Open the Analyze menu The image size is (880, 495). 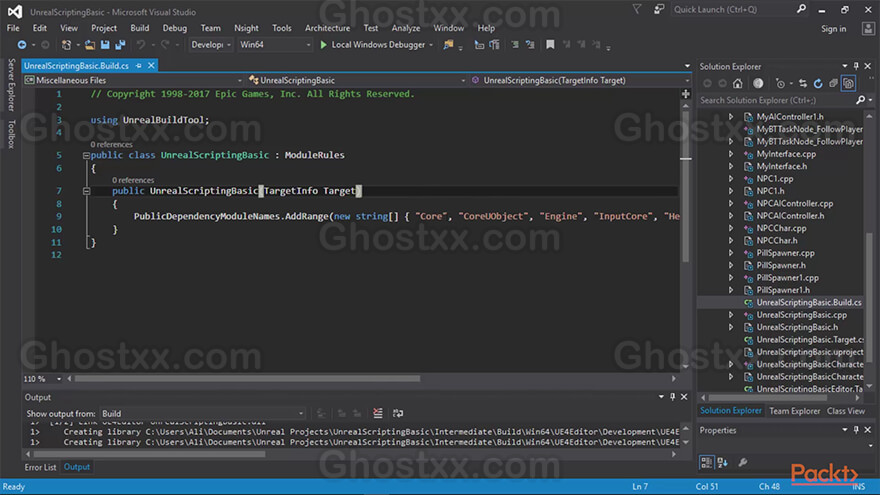click(x=406, y=28)
